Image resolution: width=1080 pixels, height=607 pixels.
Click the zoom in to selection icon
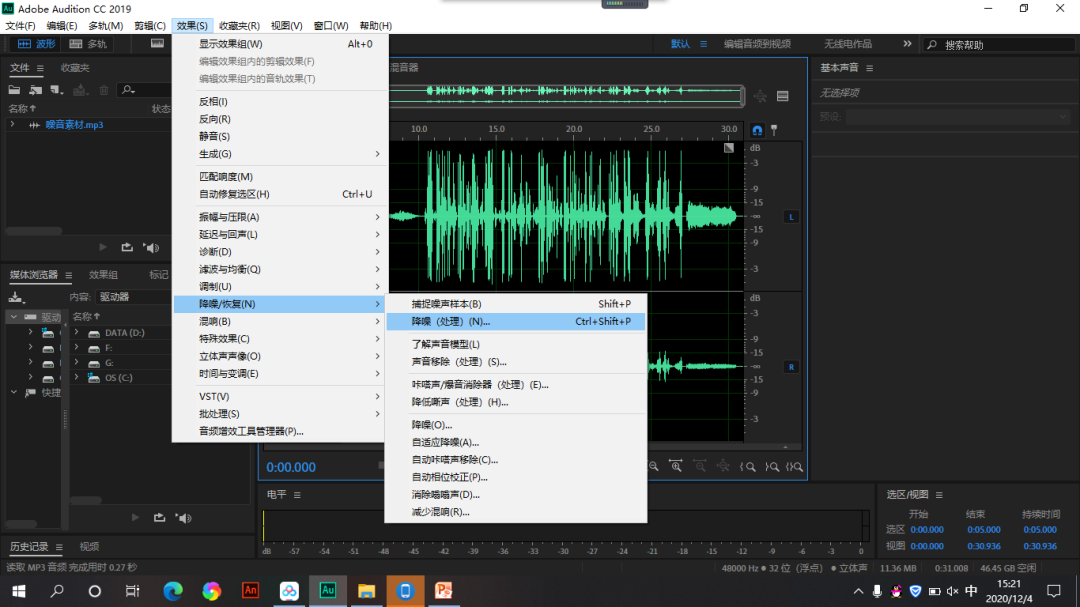pyautogui.click(x=676, y=466)
